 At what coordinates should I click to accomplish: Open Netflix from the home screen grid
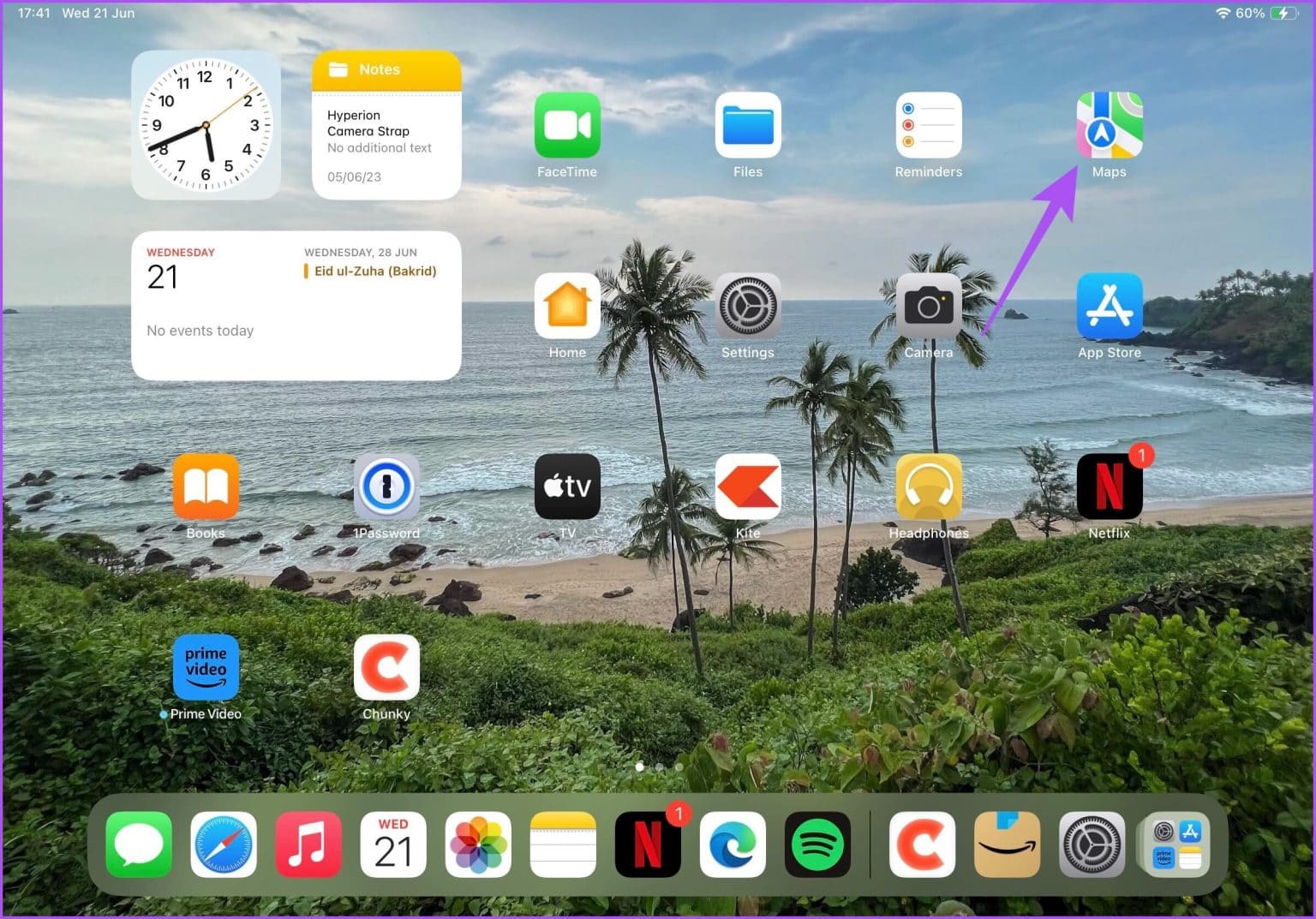click(x=1110, y=486)
